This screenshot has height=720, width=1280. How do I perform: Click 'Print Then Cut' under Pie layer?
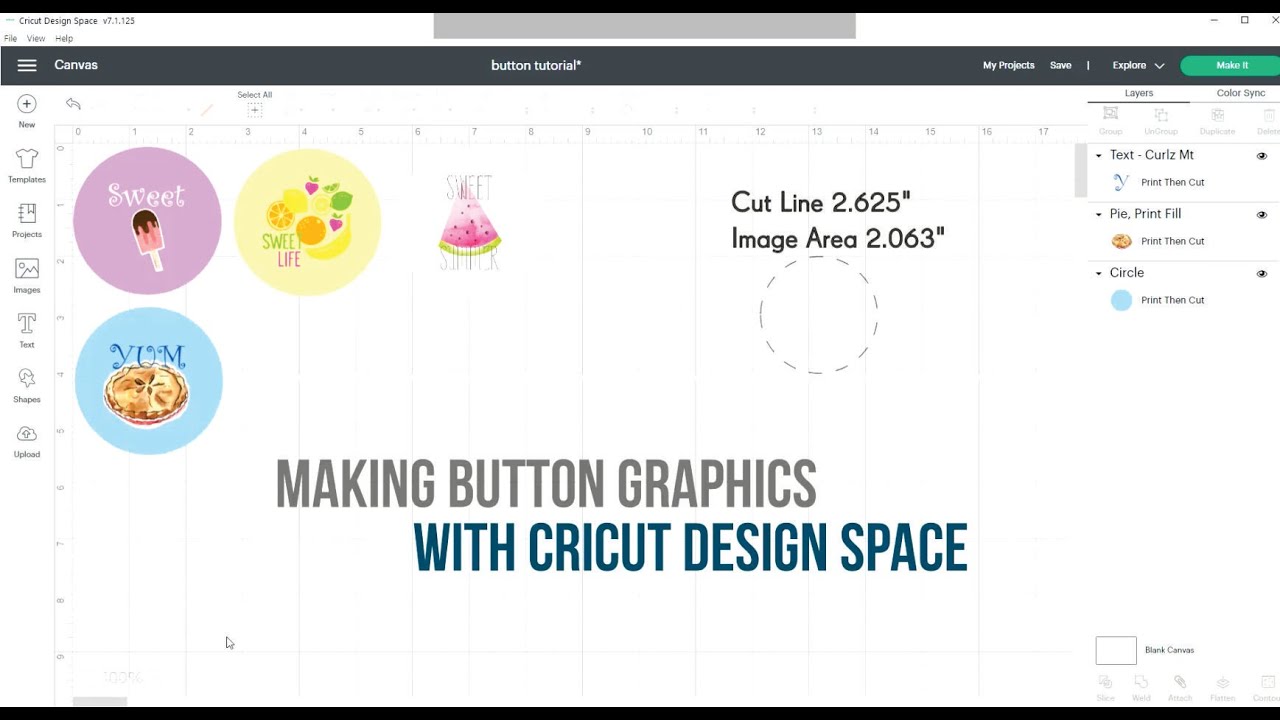pos(1172,241)
